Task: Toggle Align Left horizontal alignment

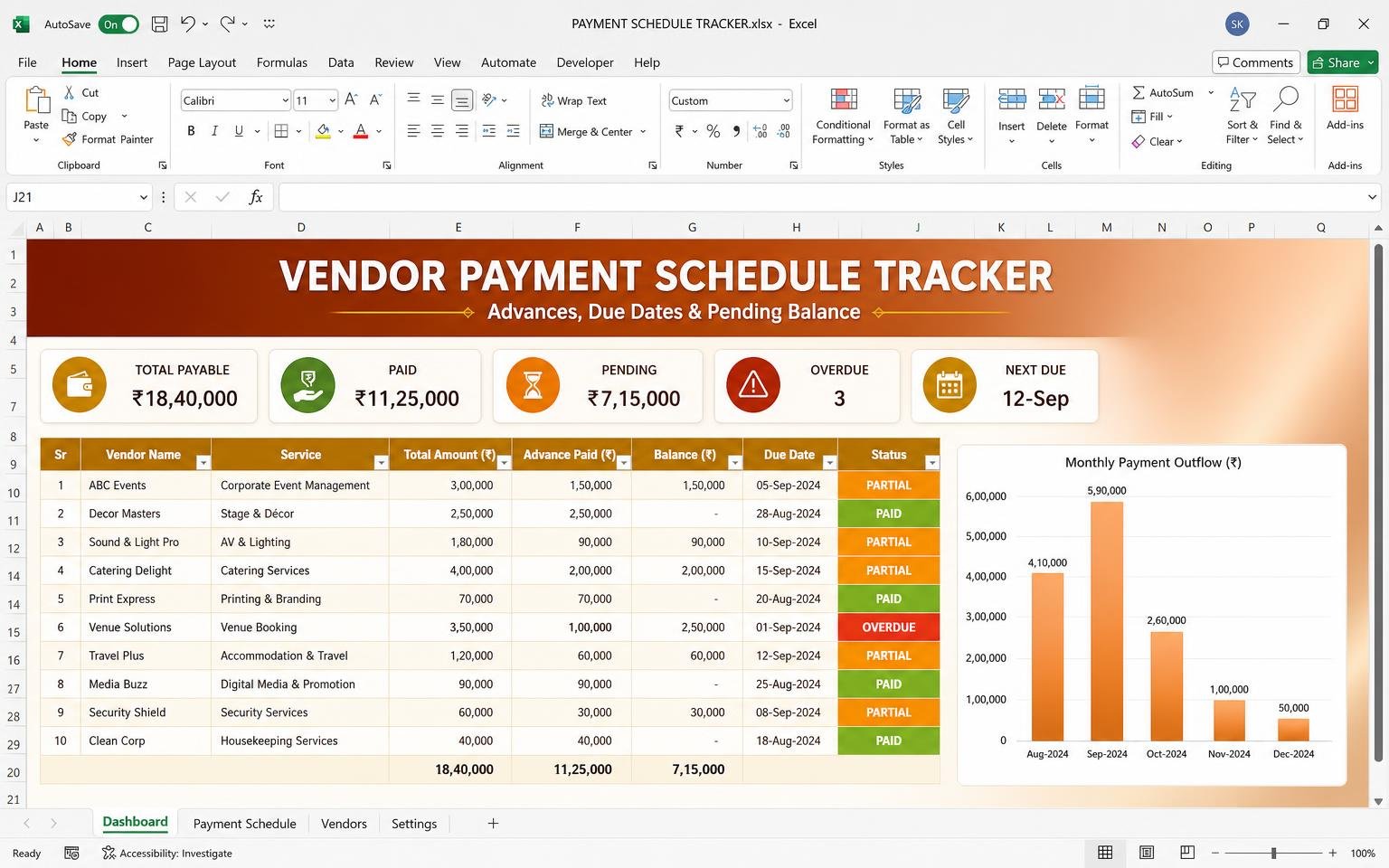Action: (x=413, y=131)
